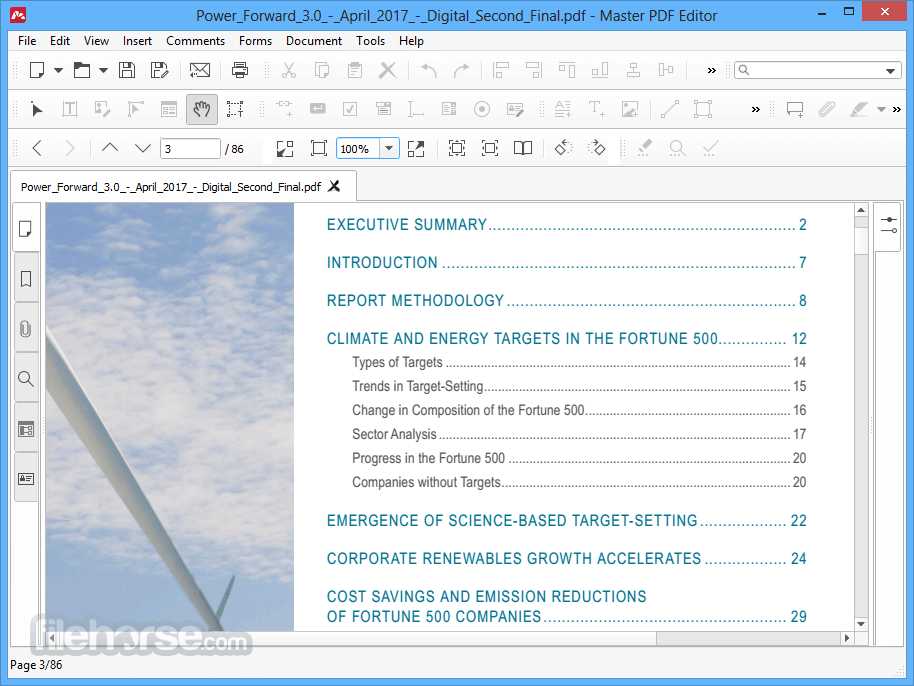The width and height of the screenshot is (914, 686).
Task: Expand the comments toolbar overflow chevron
Action: pos(897,110)
